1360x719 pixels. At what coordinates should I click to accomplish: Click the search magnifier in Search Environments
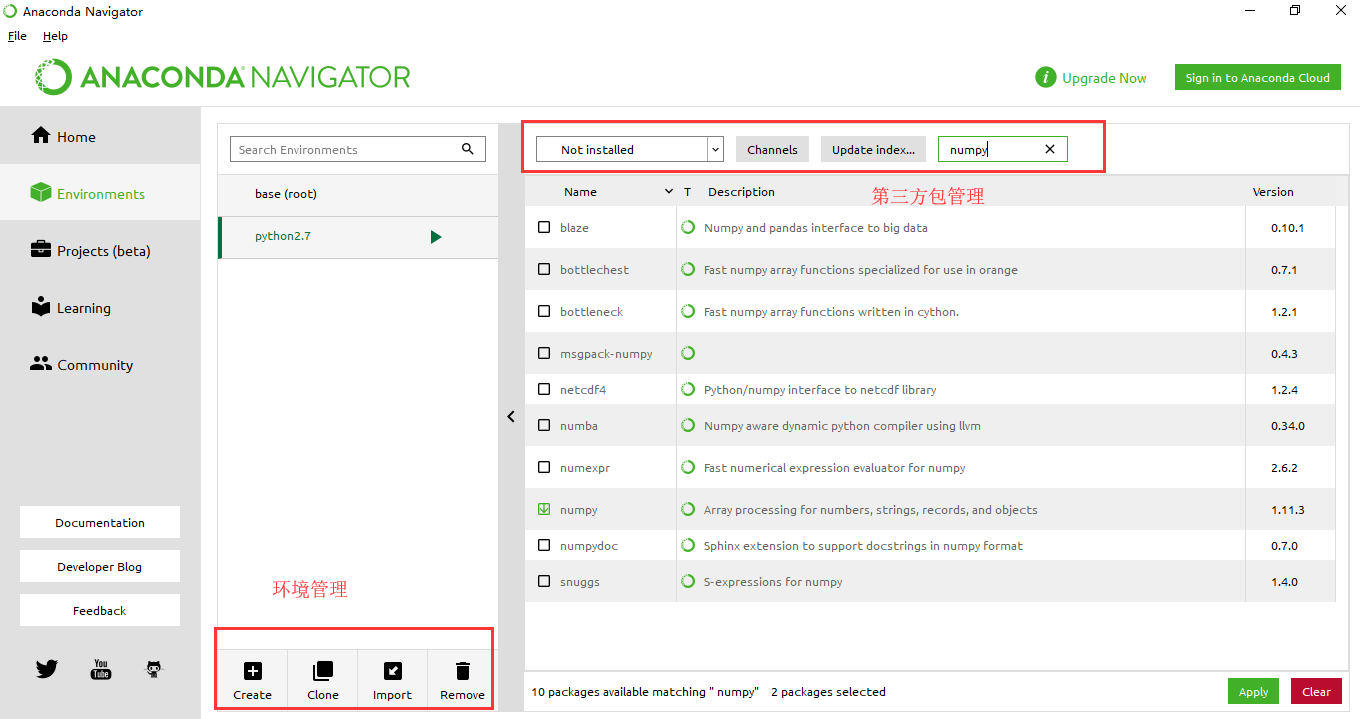468,149
